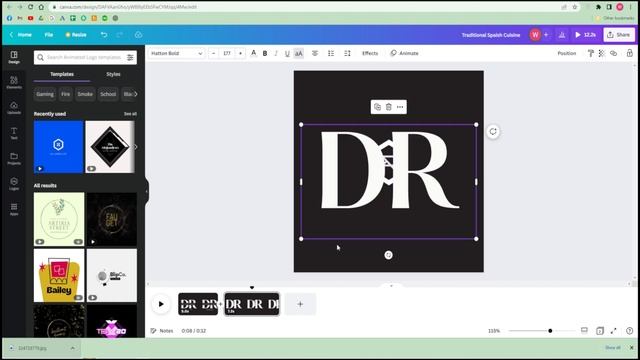Open the Animate options
The height and width of the screenshot is (360, 640).
(404, 53)
